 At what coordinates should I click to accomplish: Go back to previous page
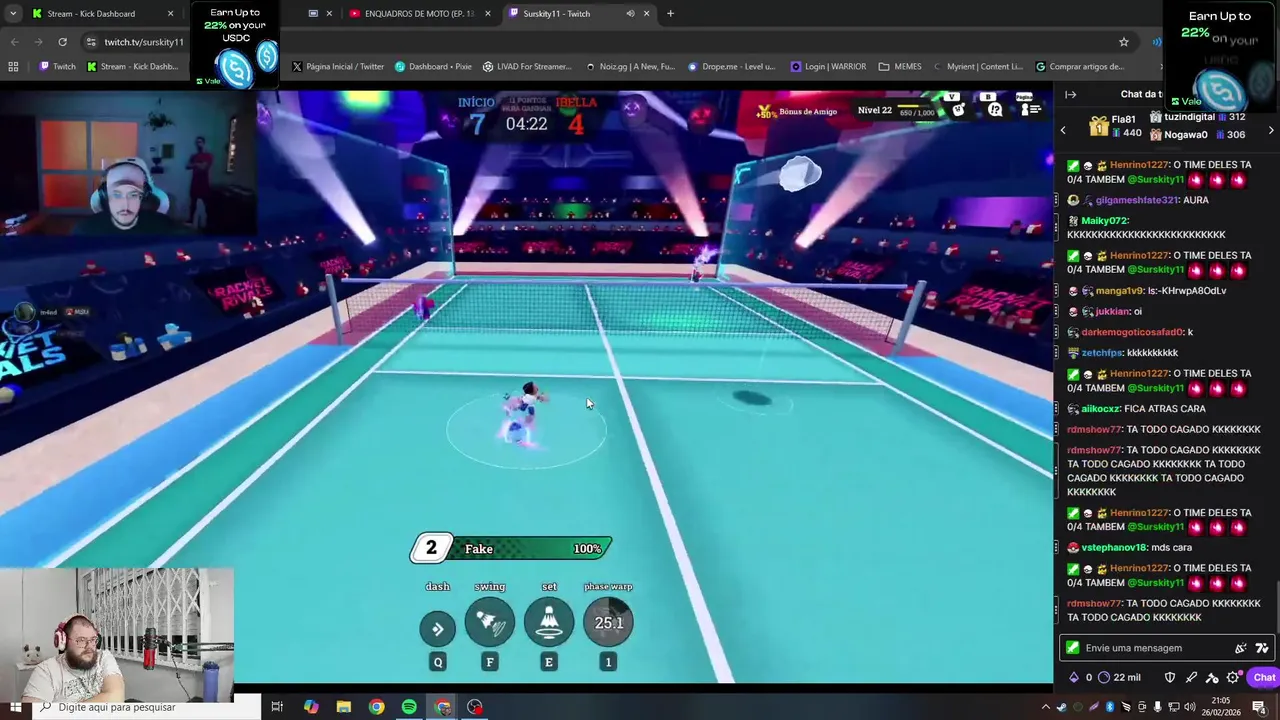[14, 42]
